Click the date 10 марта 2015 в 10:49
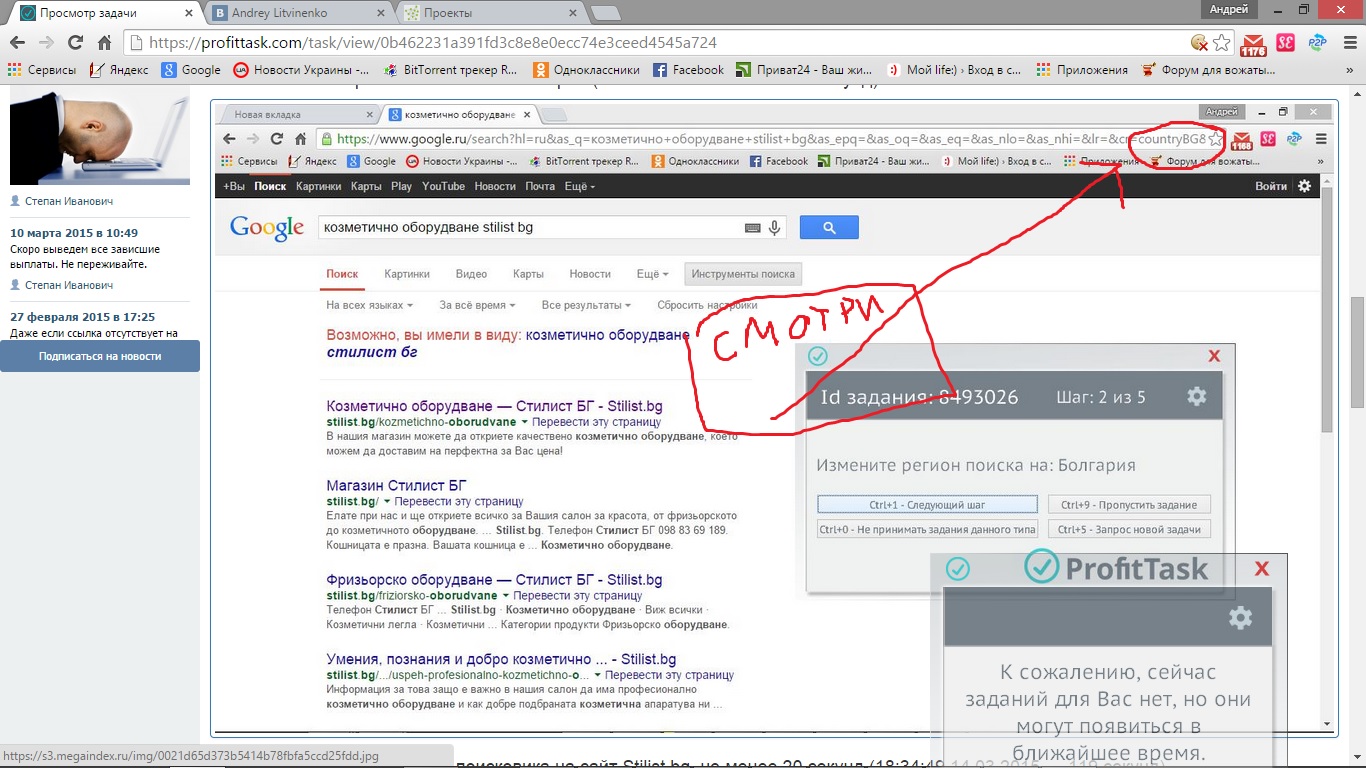 (x=74, y=233)
